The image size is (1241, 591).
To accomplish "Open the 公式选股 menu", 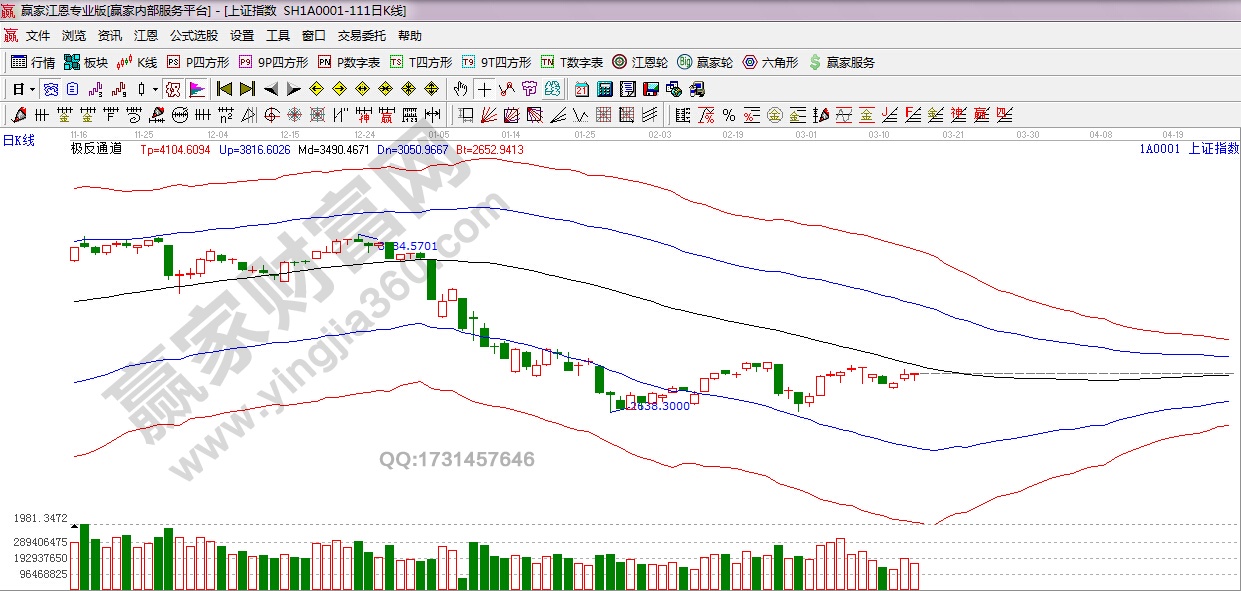I will click(193, 35).
